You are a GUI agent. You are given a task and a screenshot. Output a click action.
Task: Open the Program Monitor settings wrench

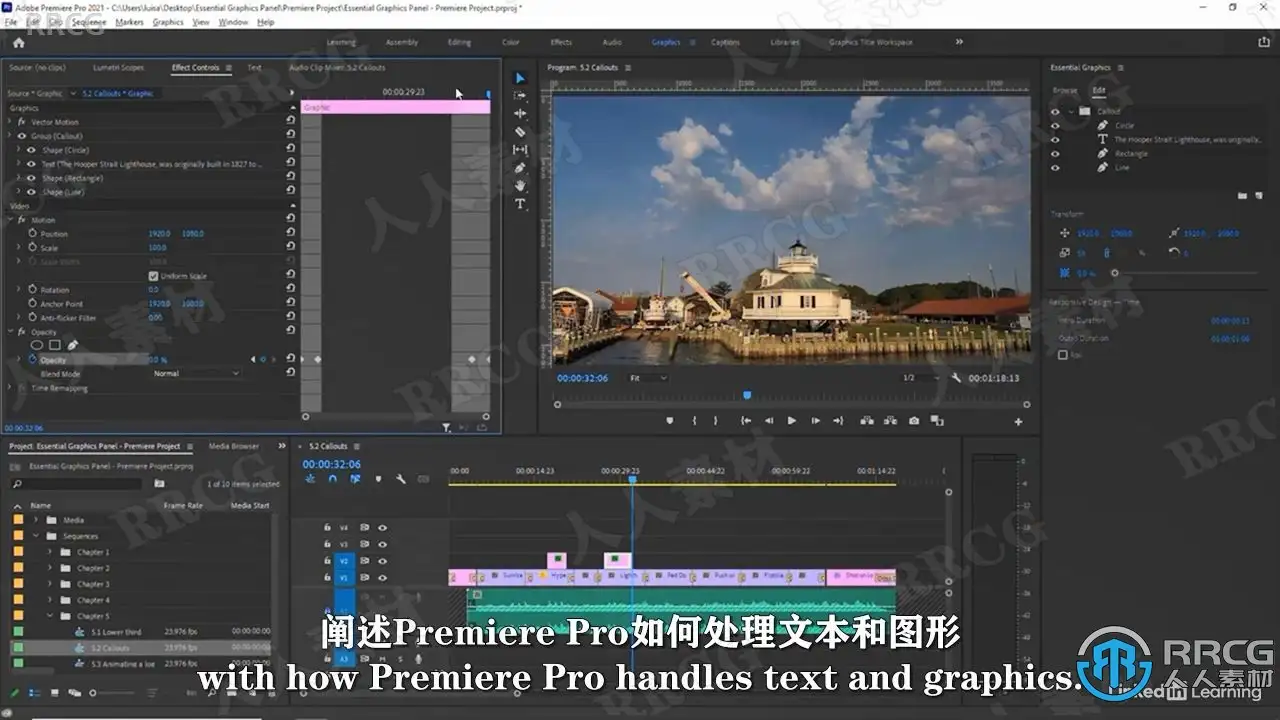coord(956,378)
